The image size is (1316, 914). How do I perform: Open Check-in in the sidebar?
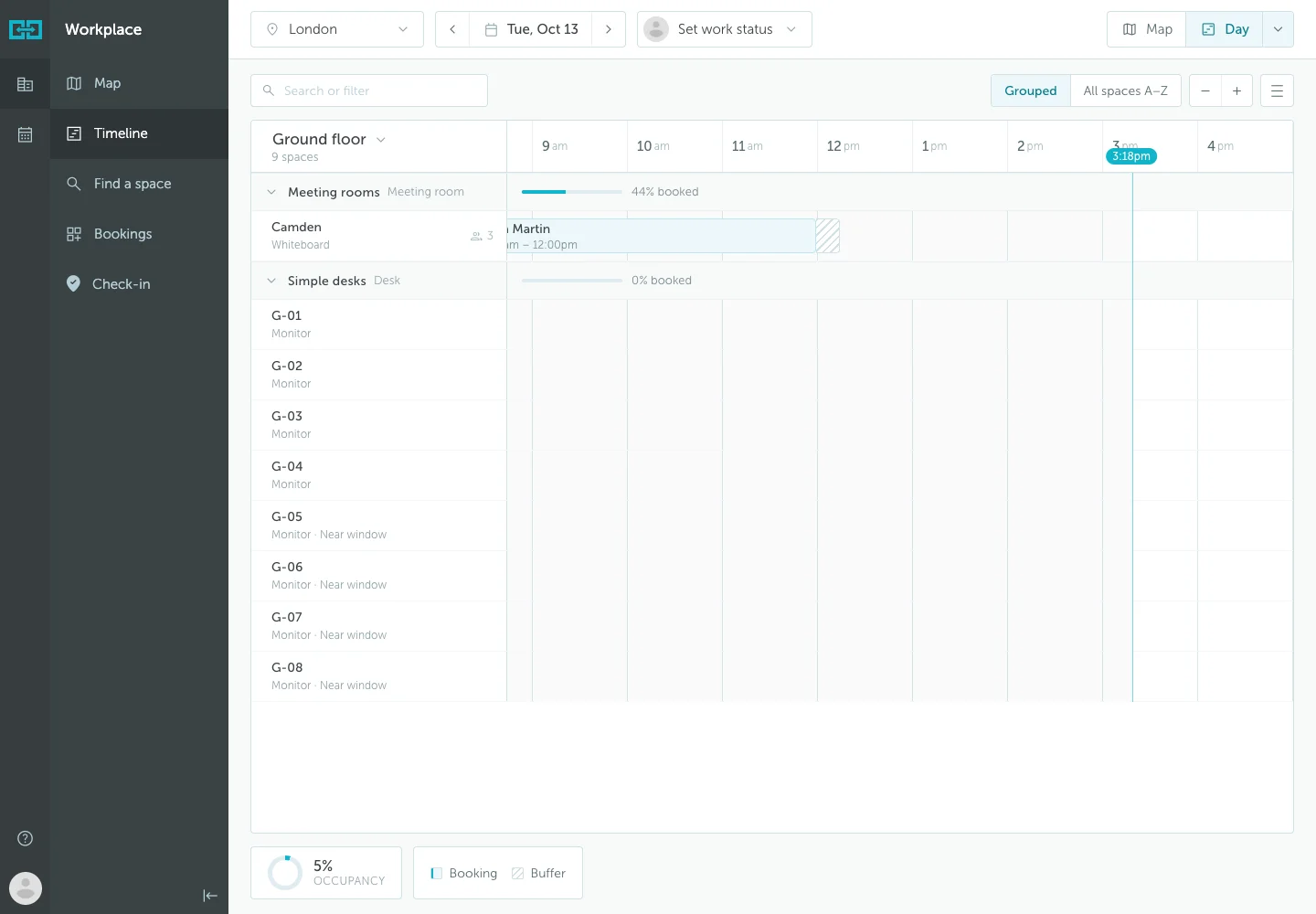139,284
